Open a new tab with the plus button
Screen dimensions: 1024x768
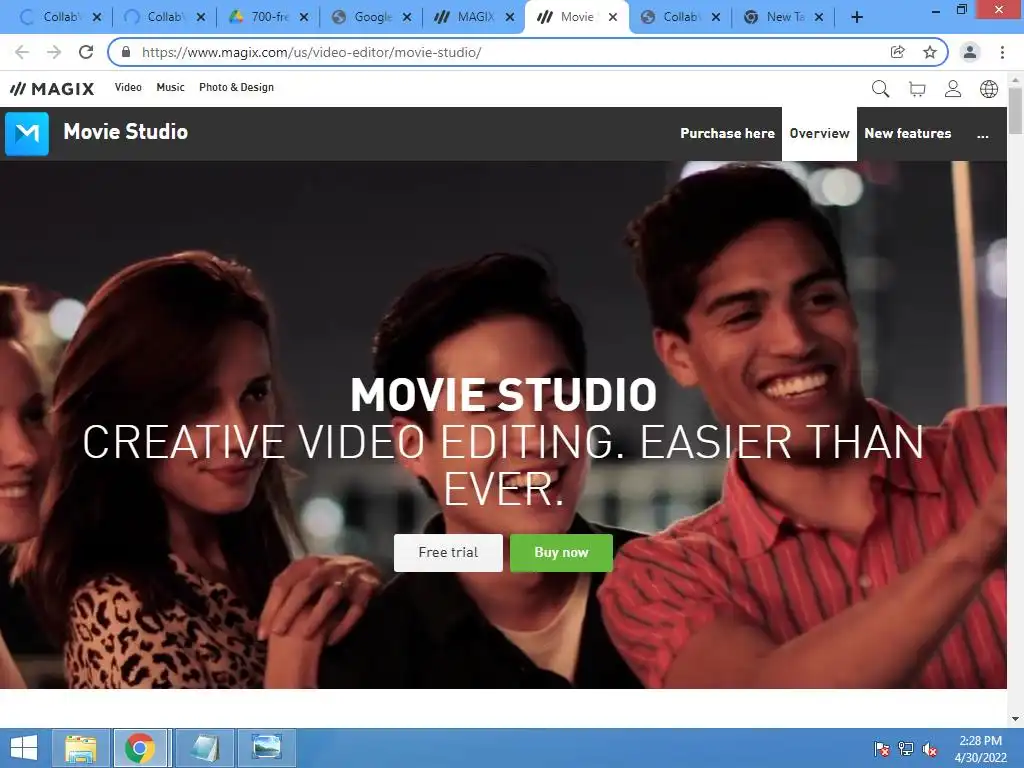[857, 18]
